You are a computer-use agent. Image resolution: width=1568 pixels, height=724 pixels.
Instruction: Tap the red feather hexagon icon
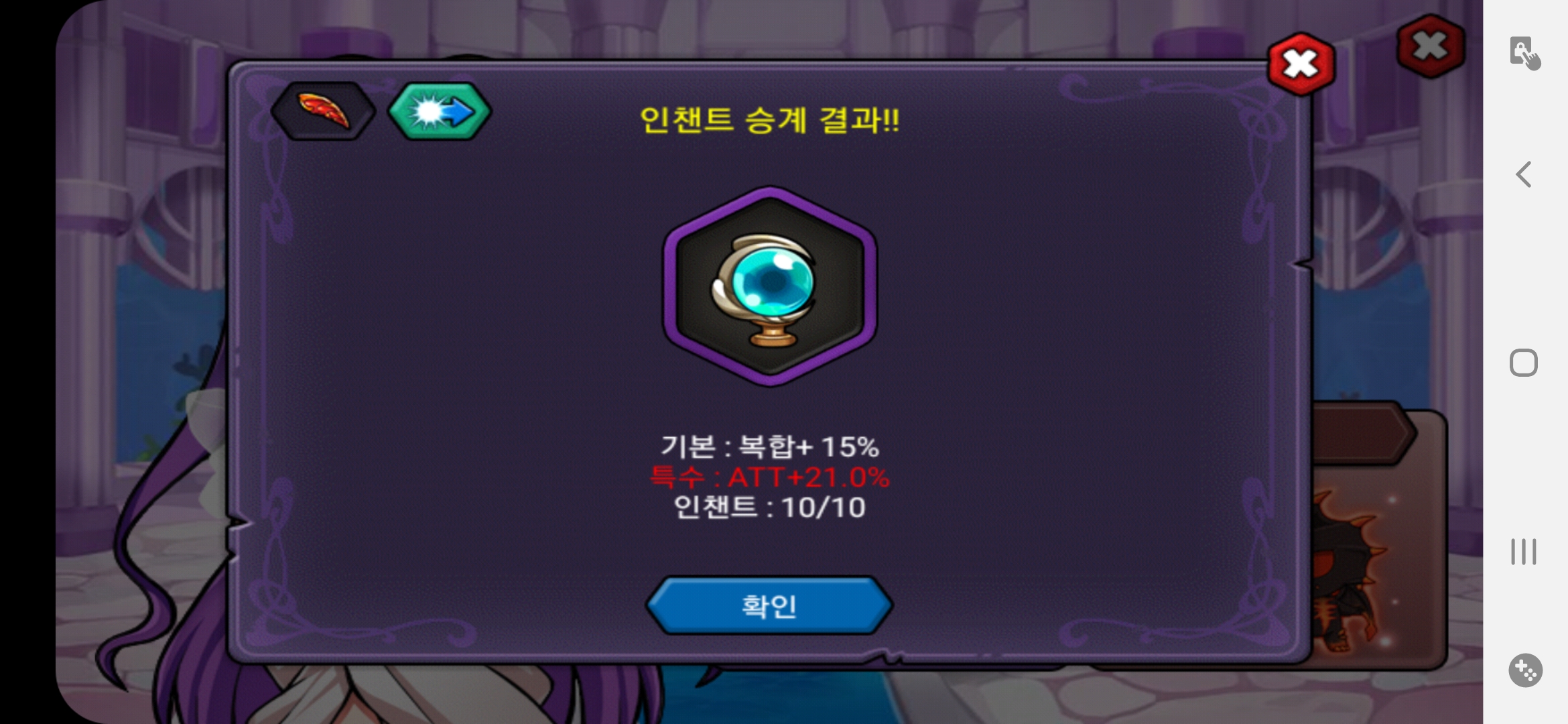pyautogui.click(x=323, y=111)
